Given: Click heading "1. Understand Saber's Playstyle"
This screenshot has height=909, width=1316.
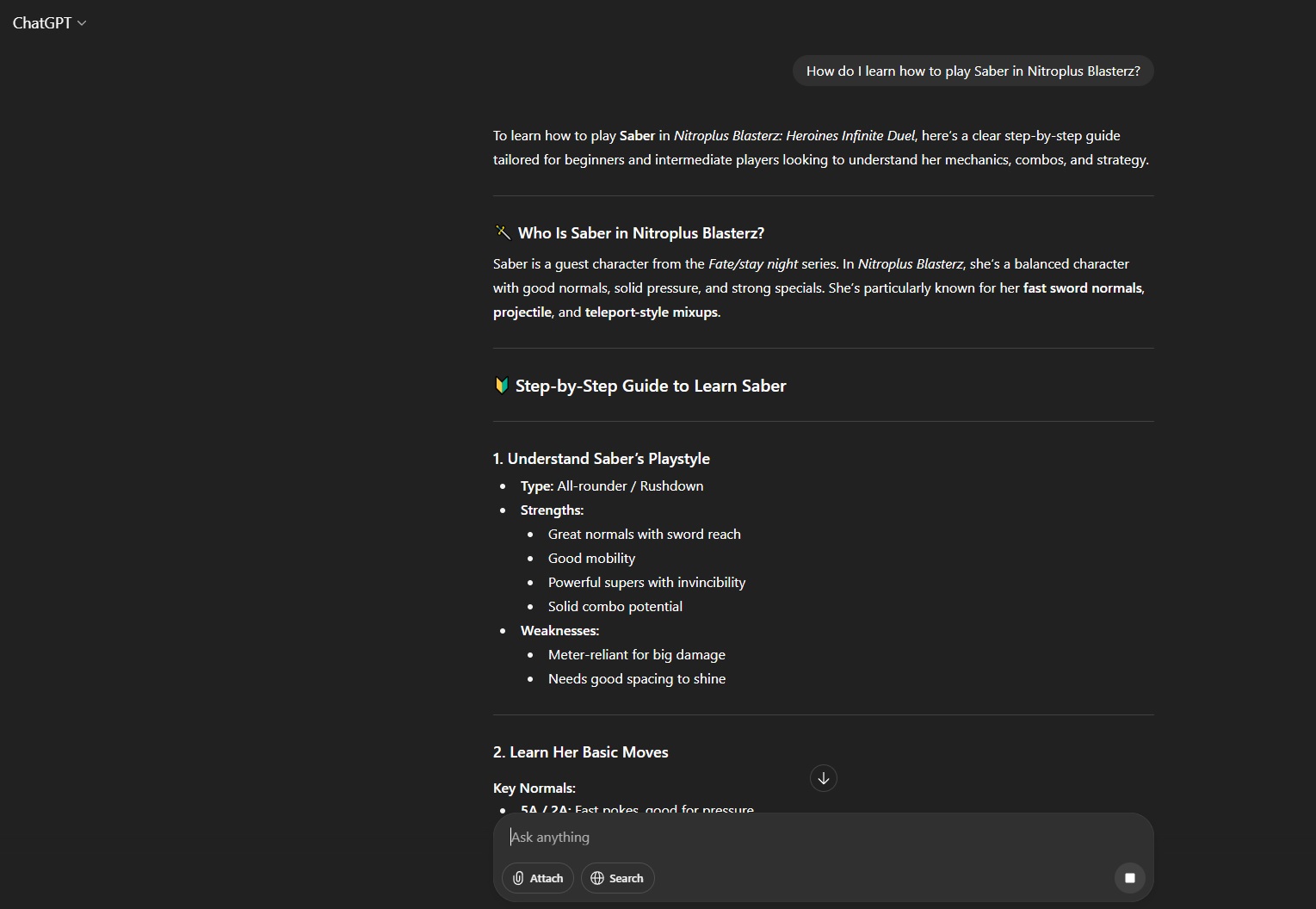Looking at the screenshot, I should [x=602, y=459].
